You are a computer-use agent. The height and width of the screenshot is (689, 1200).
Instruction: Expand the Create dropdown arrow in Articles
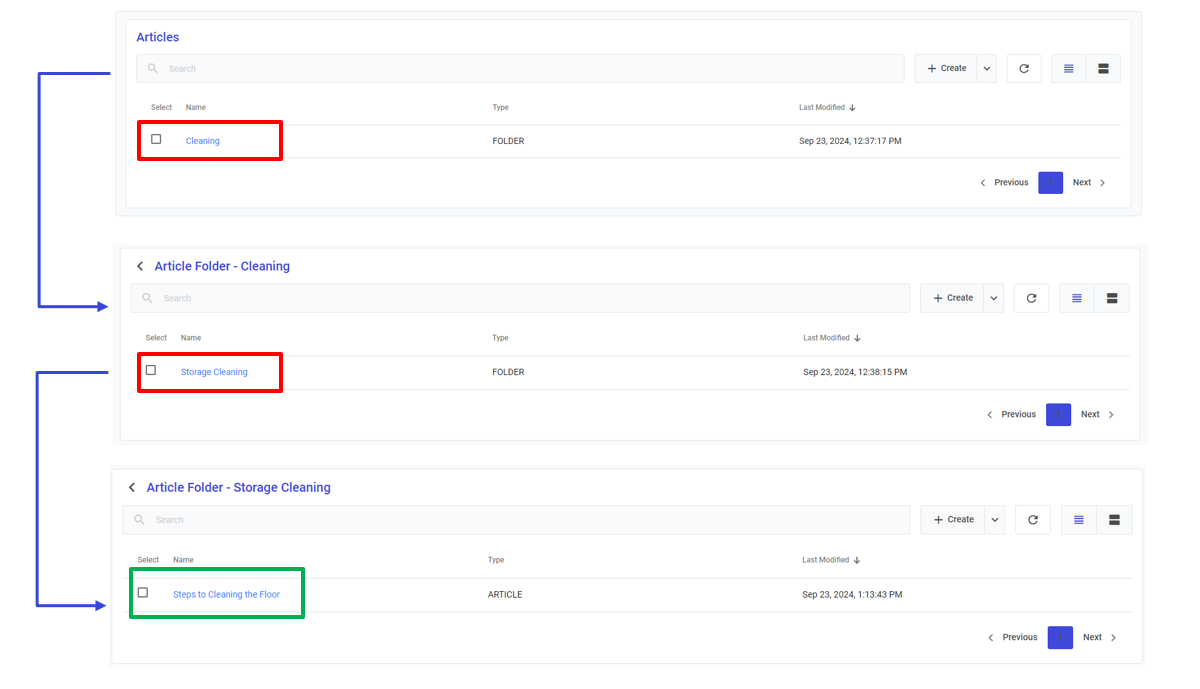[x=987, y=69]
